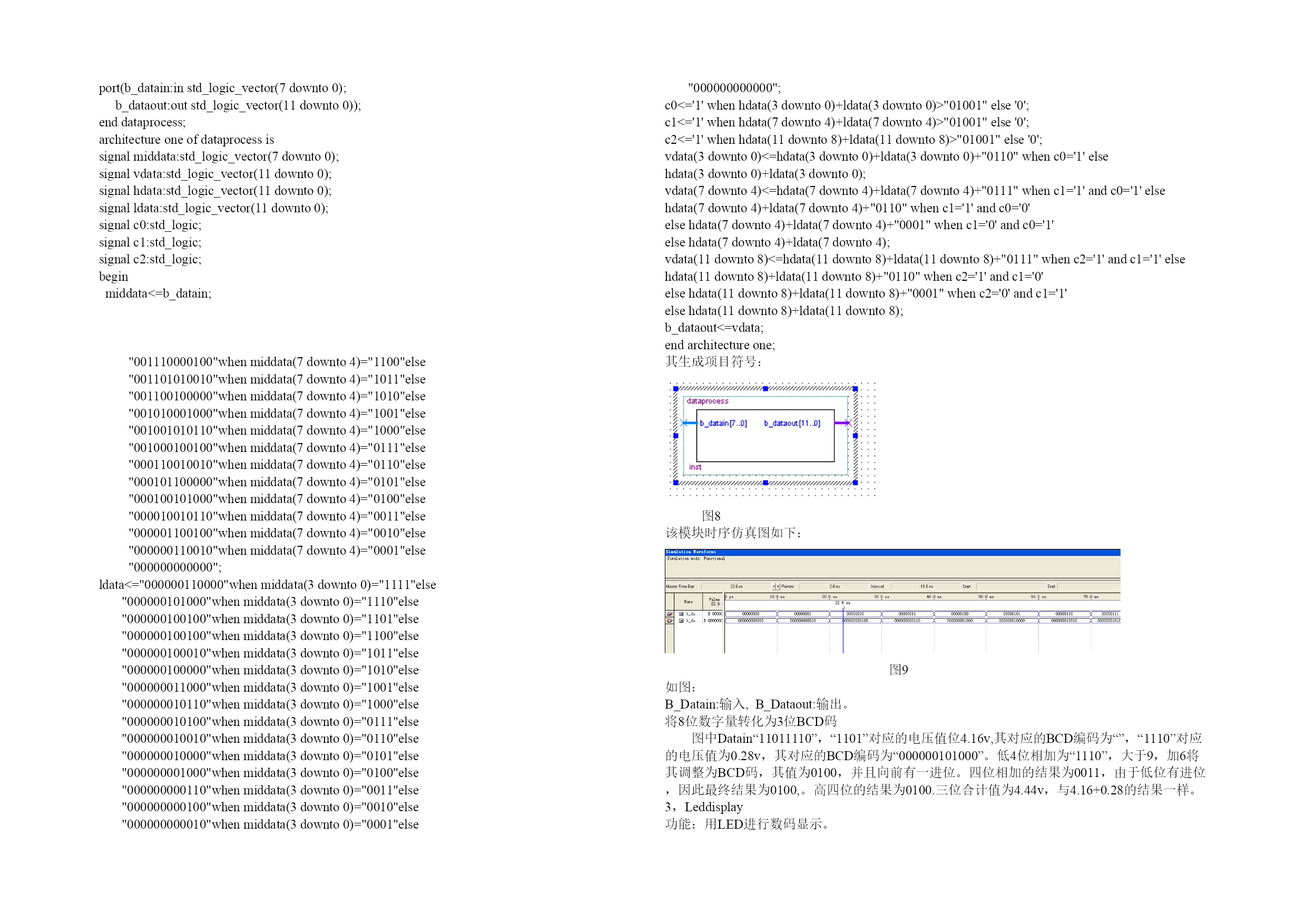Click the line starting "ldata<="

pyautogui.click(x=268, y=585)
